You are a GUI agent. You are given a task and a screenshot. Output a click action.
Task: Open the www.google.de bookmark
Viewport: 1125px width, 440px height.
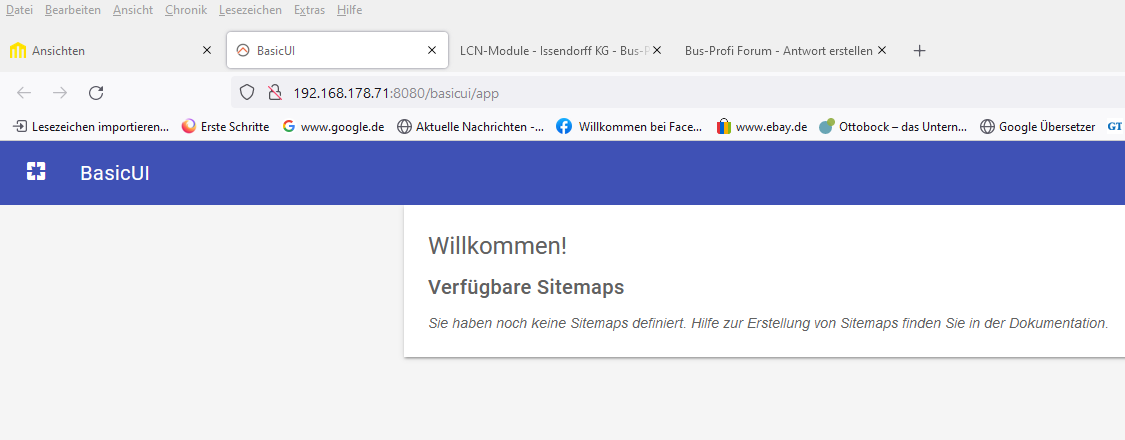tap(333, 127)
